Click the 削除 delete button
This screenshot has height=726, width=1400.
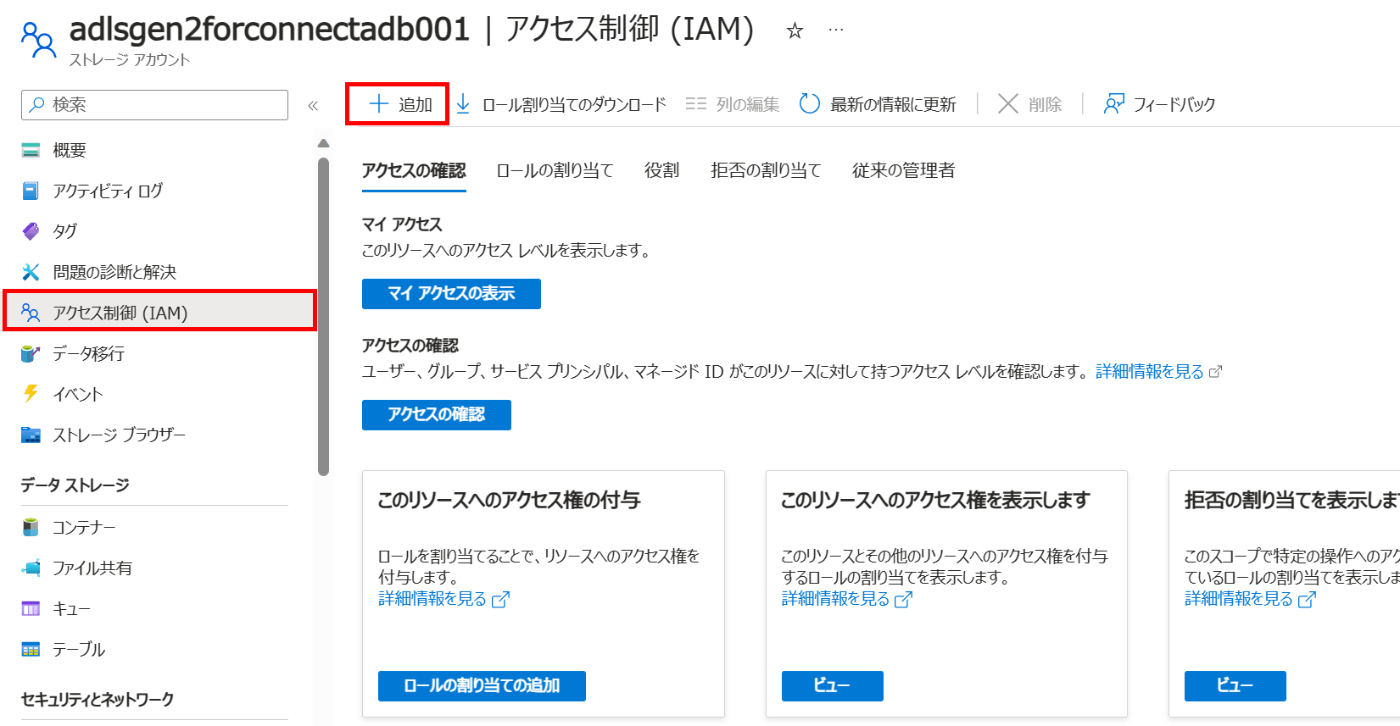(x=1030, y=104)
